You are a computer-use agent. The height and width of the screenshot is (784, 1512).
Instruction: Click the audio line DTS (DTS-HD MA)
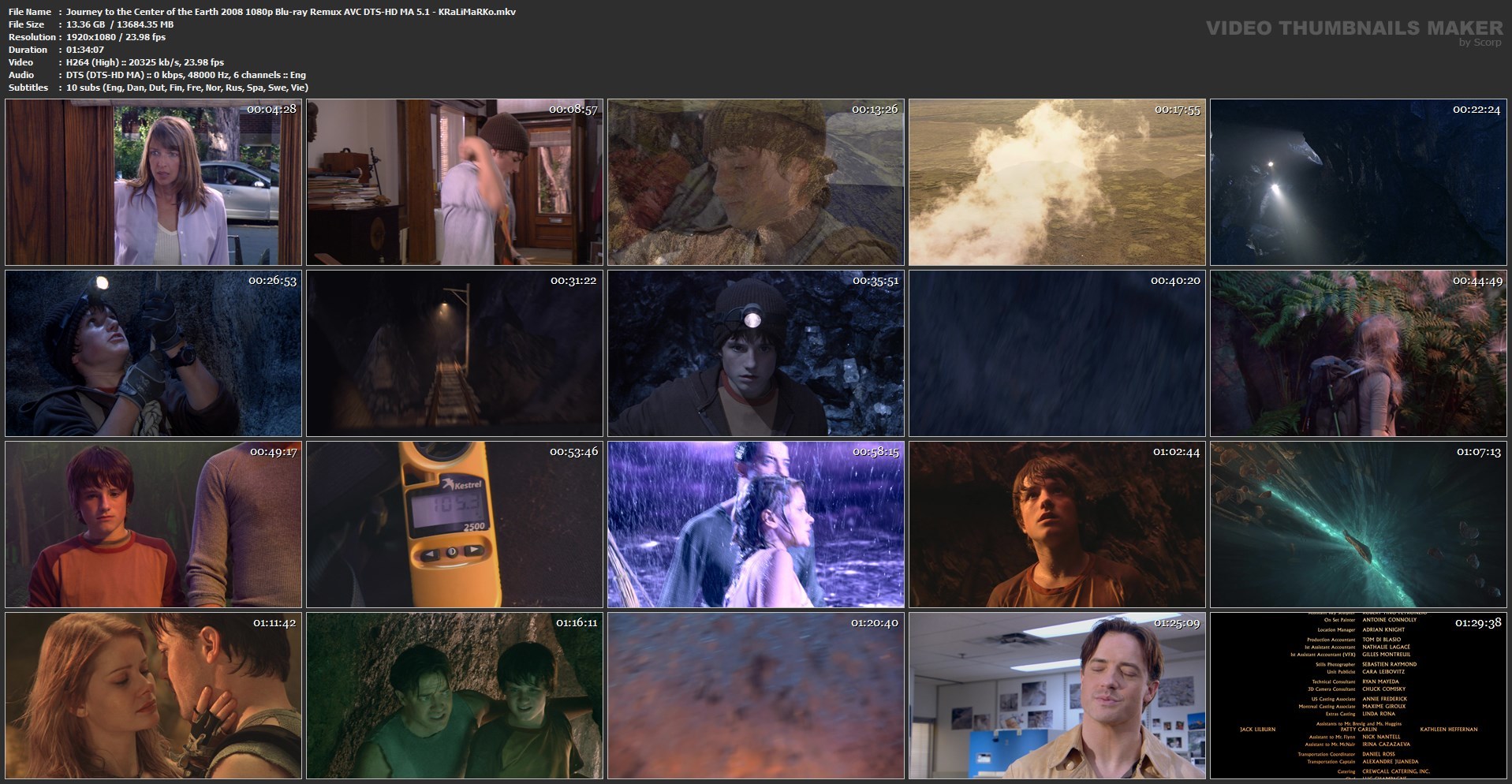[x=186, y=75]
